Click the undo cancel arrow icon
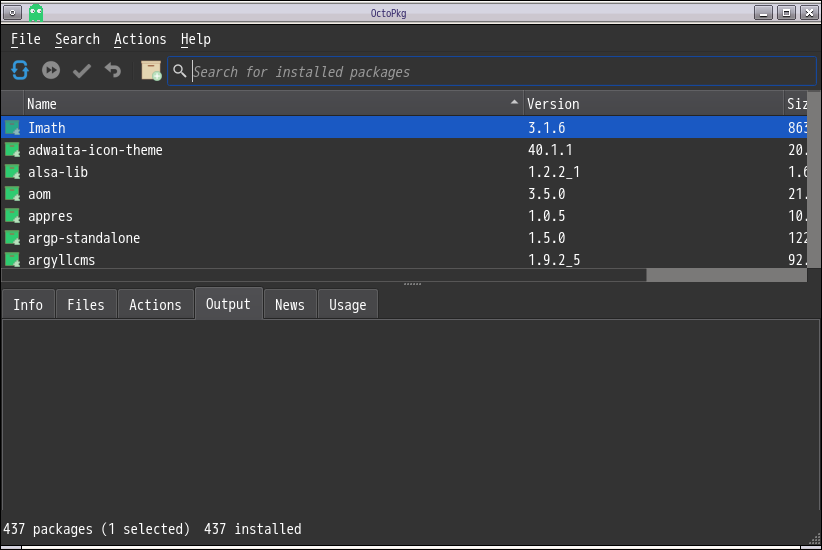Image resolution: width=822 pixels, height=550 pixels. click(113, 70)
